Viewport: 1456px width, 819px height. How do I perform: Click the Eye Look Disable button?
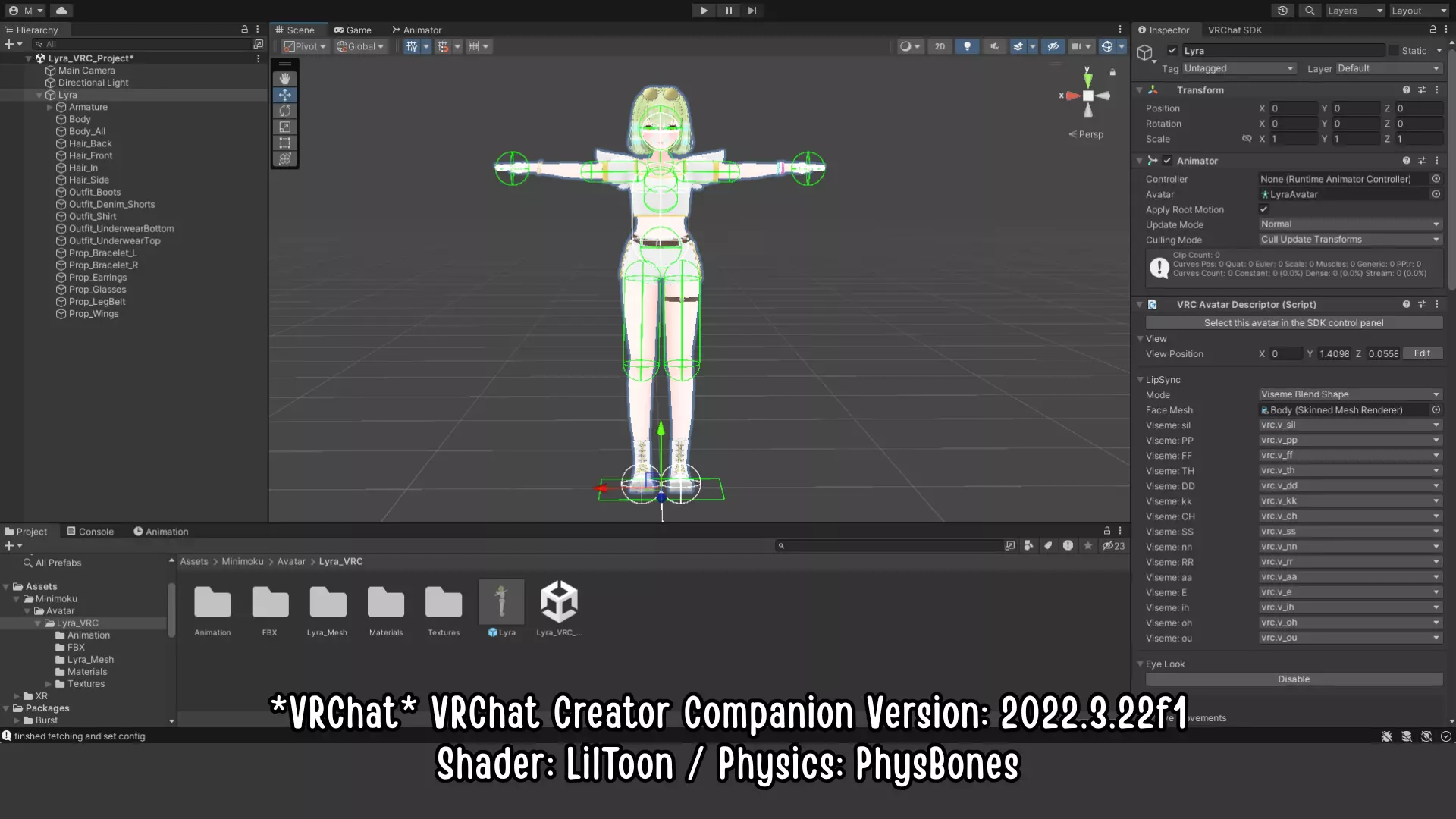point(1293,679)
